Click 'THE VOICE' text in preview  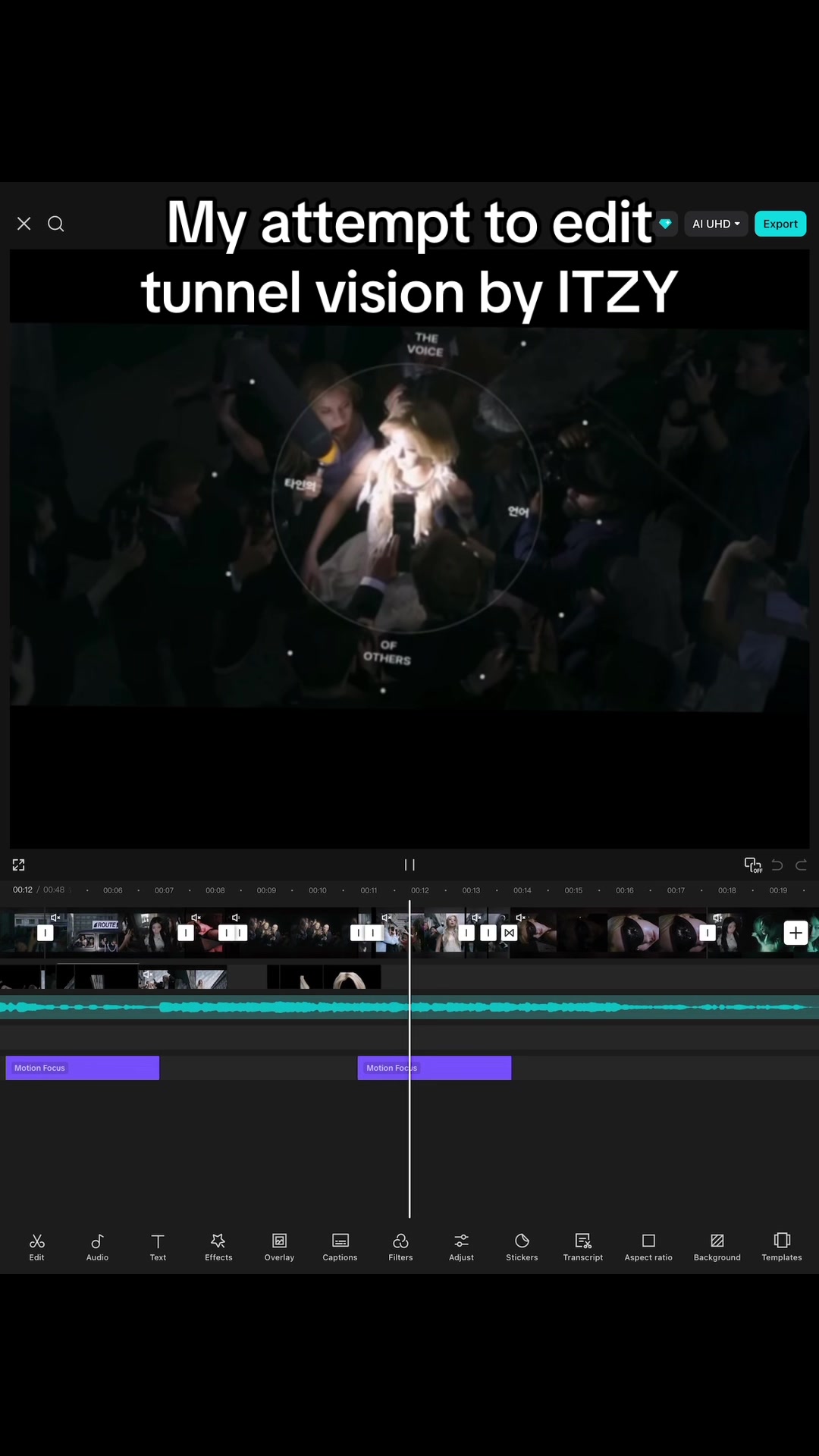[x=425, y=344]
